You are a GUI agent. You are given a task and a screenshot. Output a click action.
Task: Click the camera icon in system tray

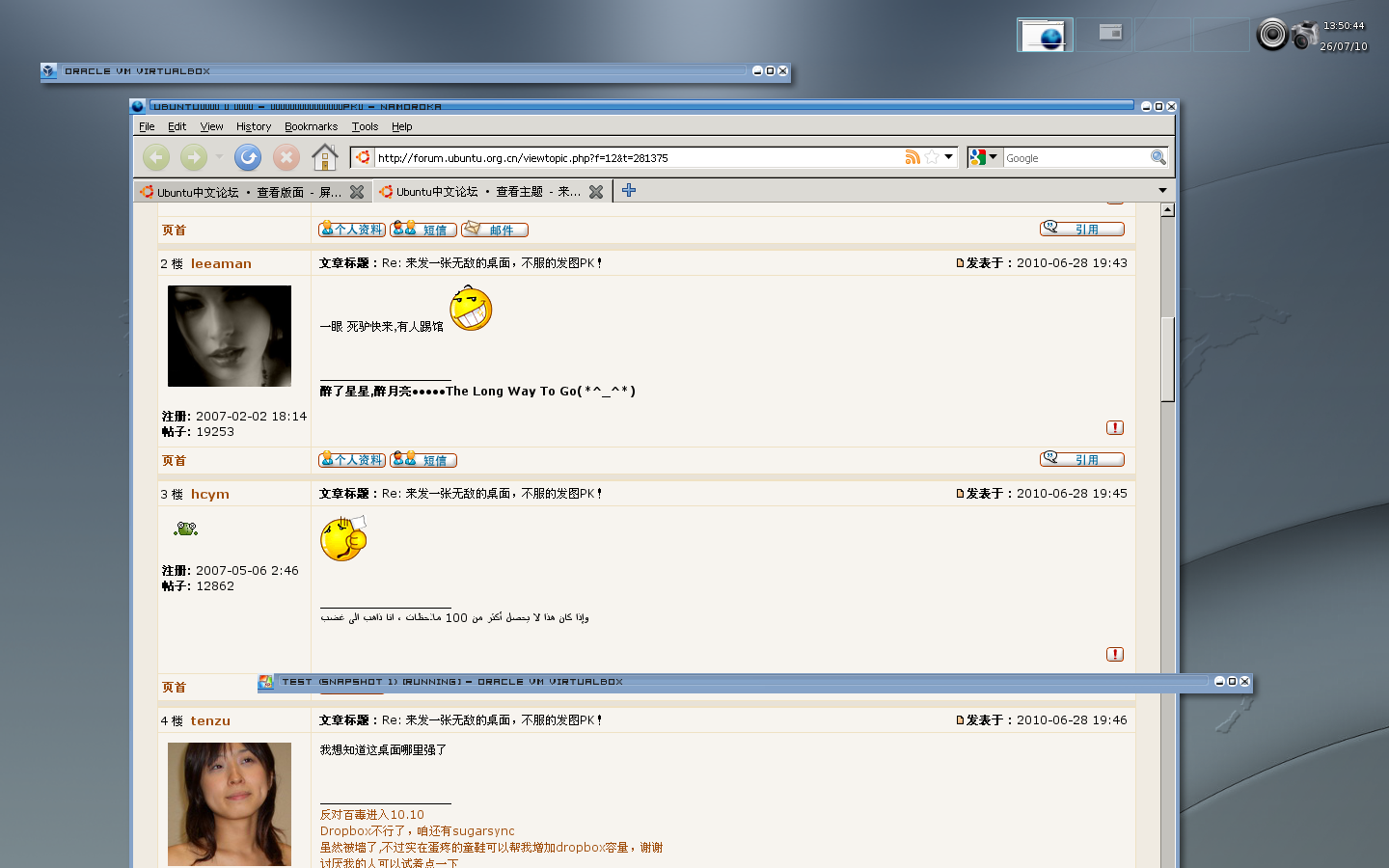(x=1304, y=35)
